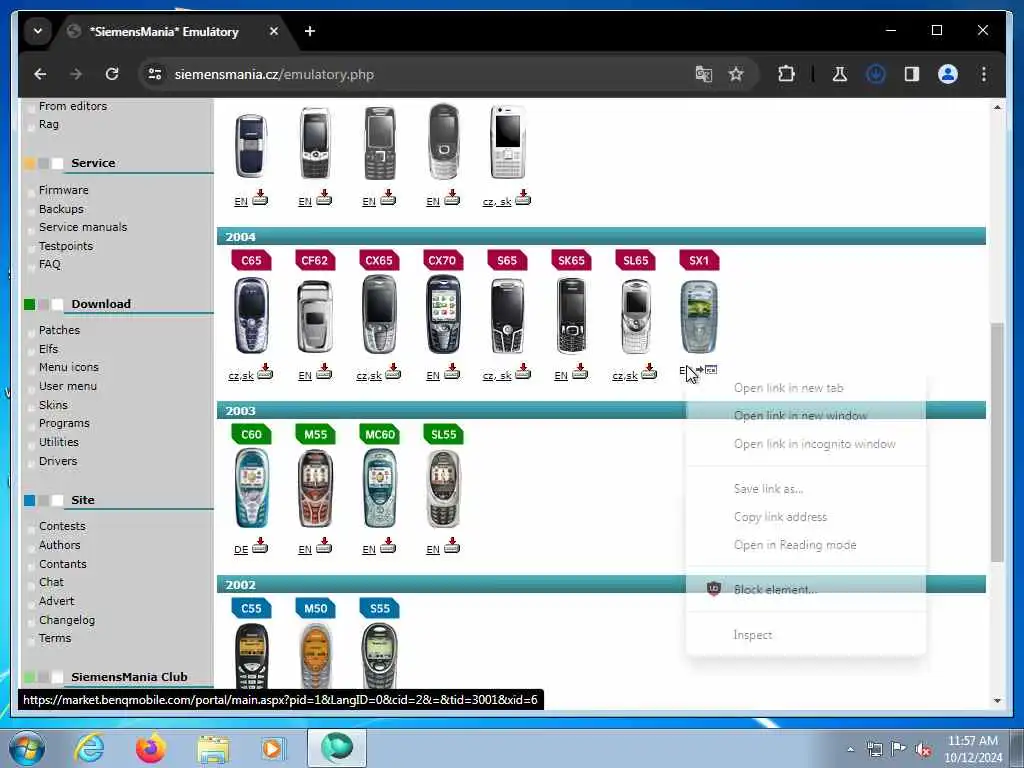Screen dimensions: 1024x768
Task: Click the C65 emulator download icon
Action: click(x=265, y=372)
